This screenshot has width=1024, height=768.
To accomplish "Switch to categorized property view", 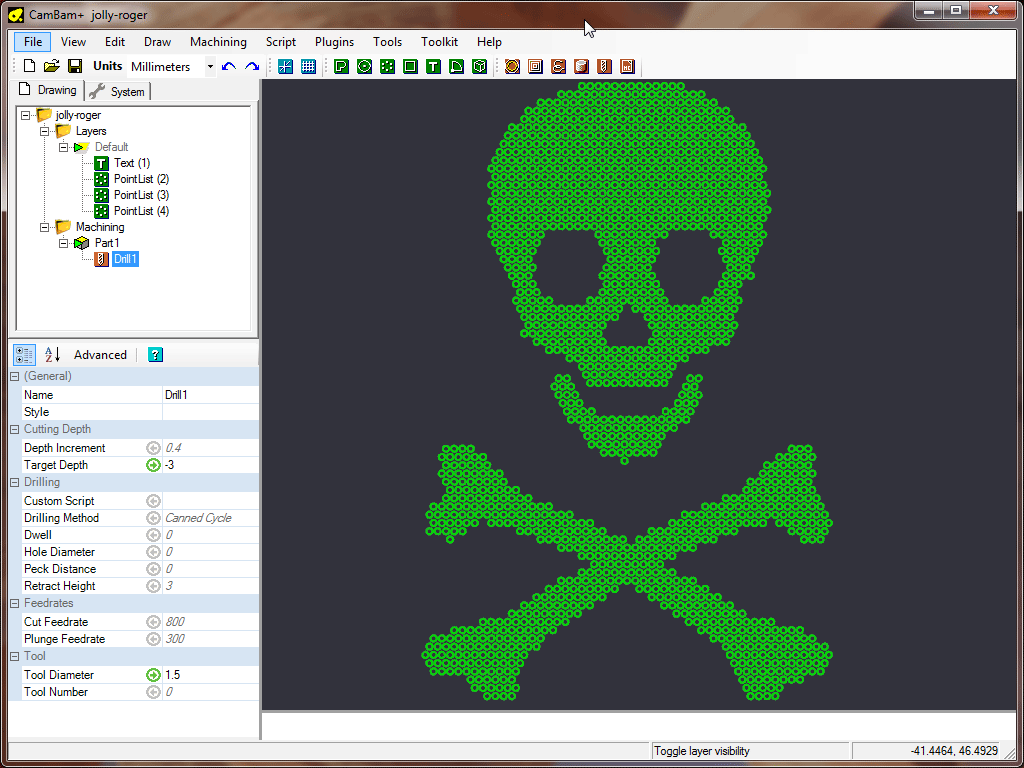I will pos(24,354).
